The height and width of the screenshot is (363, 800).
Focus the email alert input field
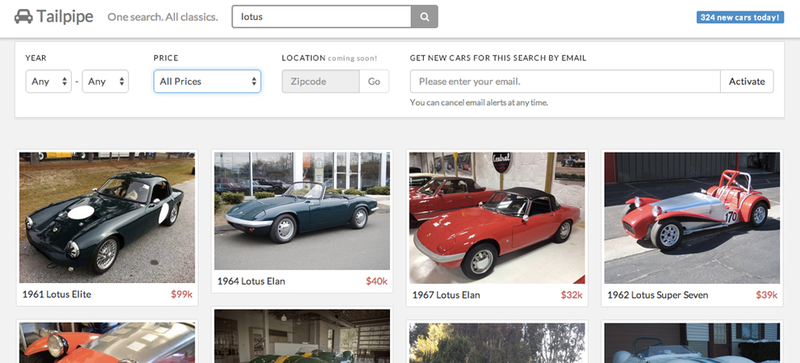[565, 81]
